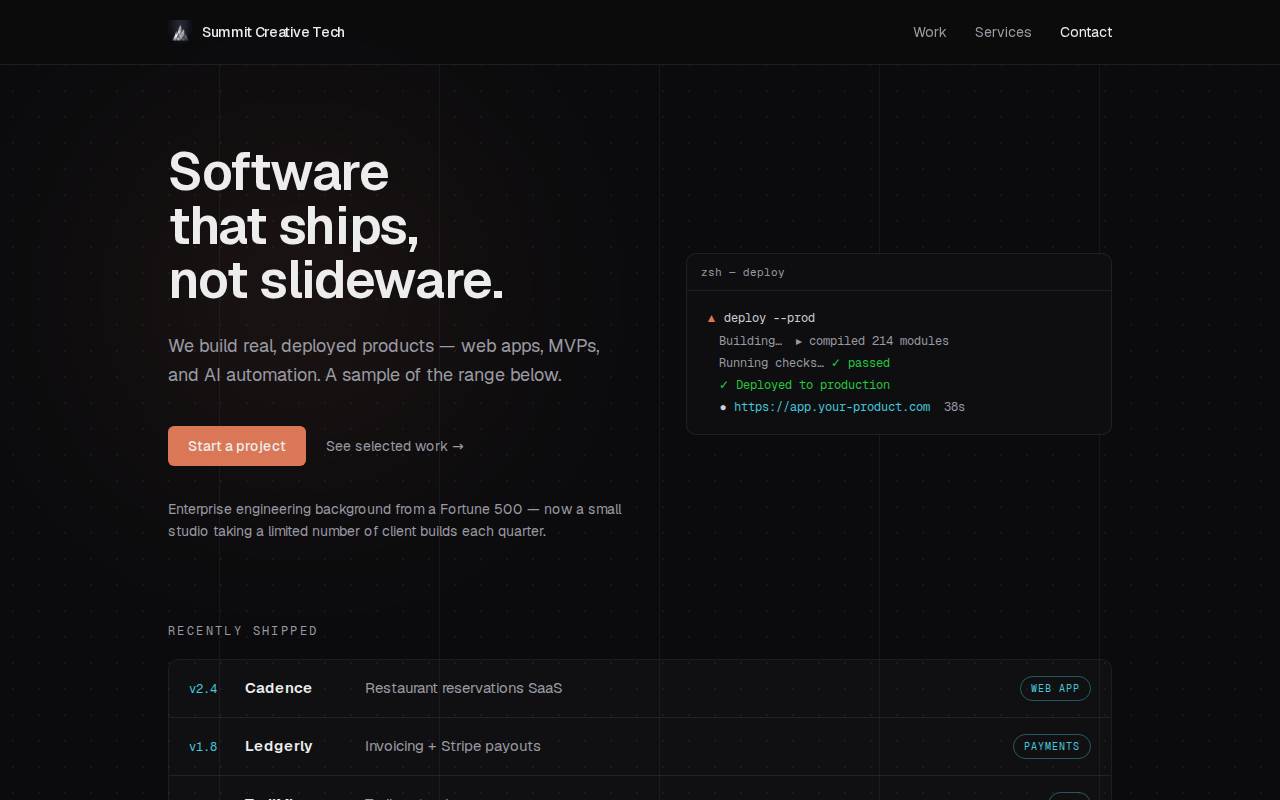Click the zsh — deploy terminal title
The image size is (1280, 800).
click(743, 272)
